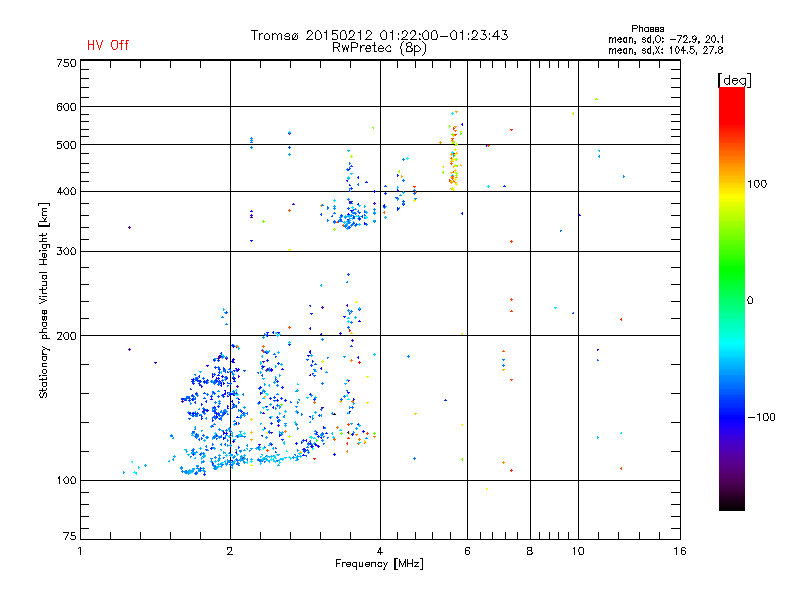Click the x-axis tick label '16'
Screen dimensions: 800x600
[680, 551]
